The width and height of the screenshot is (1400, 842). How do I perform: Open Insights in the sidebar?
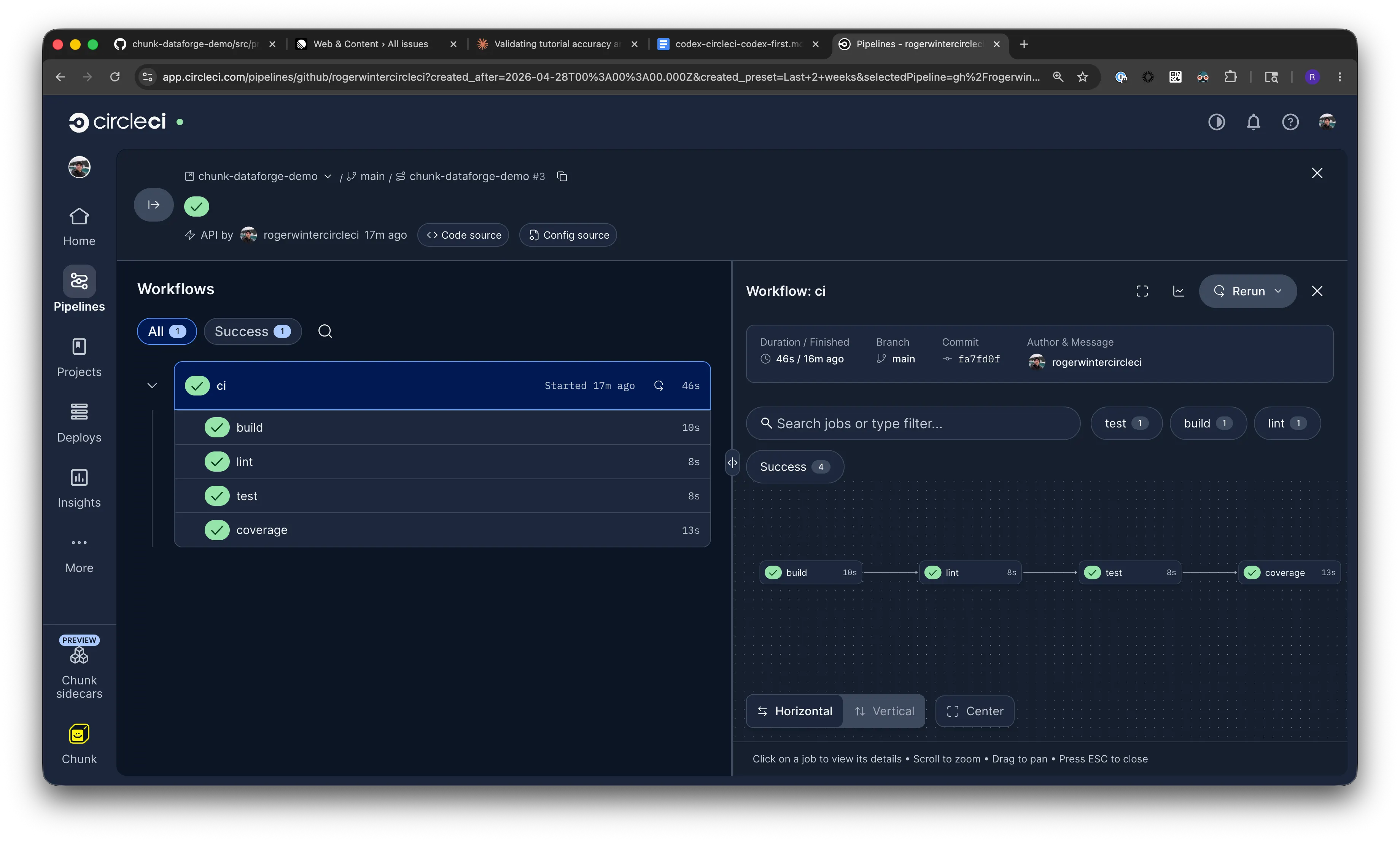[x=79, y=488]
